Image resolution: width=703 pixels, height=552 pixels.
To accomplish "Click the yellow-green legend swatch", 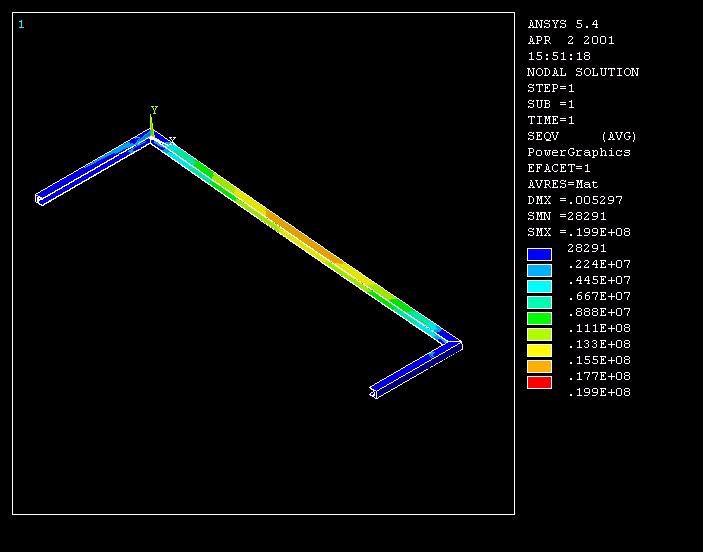I will tap(539, 334).
